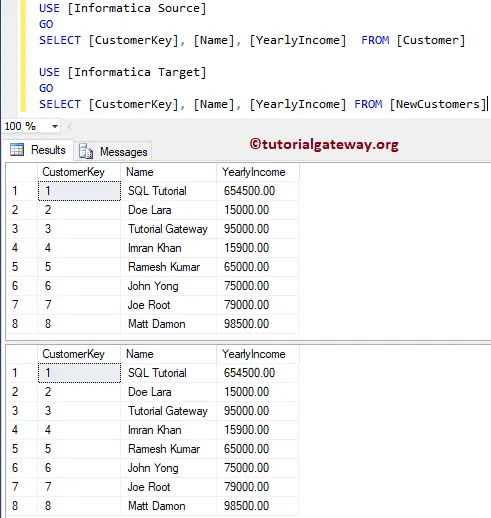
Task: Click Ramesh Kumar cell in first grid
Action: pyautogui.click(x=168, y=267)
